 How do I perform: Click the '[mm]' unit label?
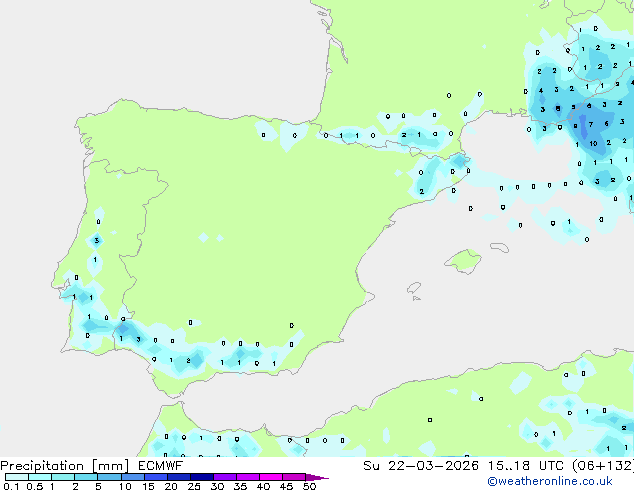110,466
